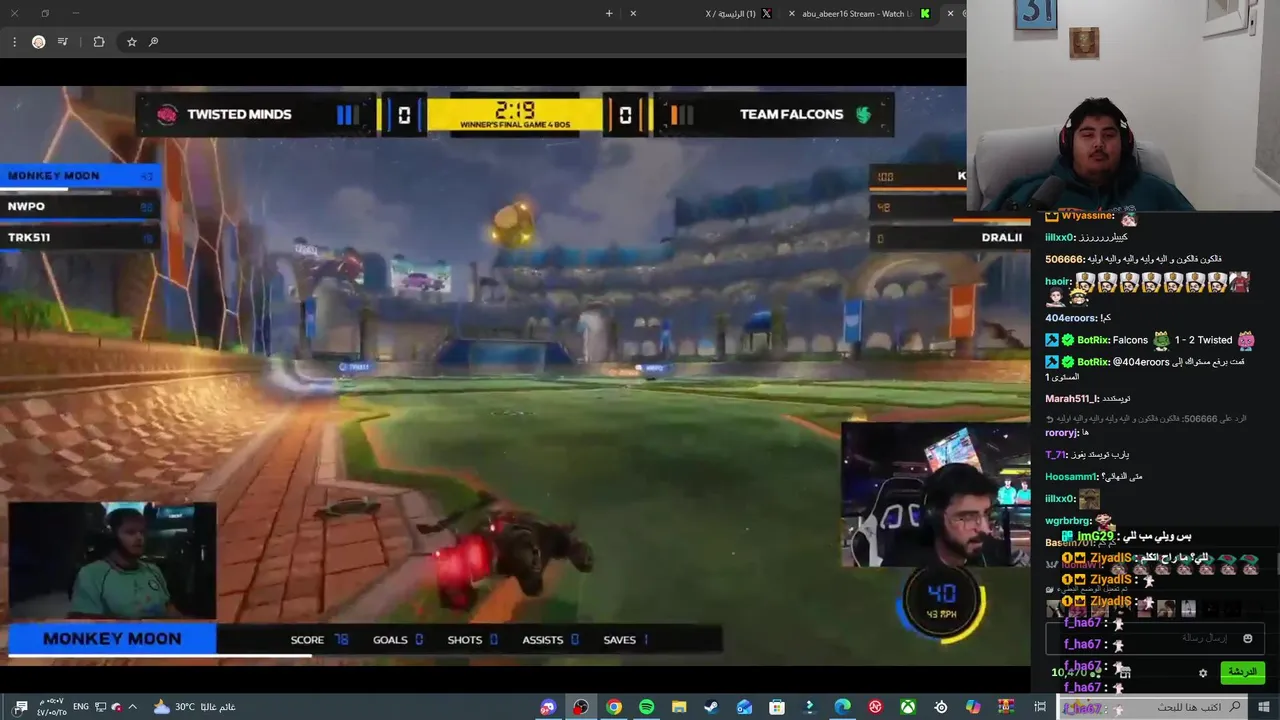The image size is (1280, 720).
Task: Click the streamer webcam overlay
Action: point(1123,105)
